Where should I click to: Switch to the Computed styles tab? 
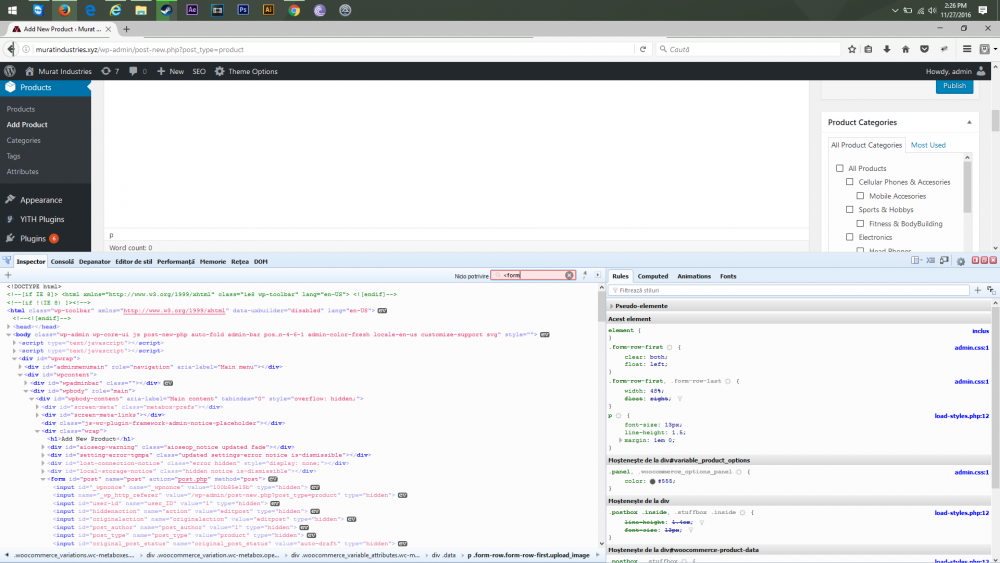point(652,276)
